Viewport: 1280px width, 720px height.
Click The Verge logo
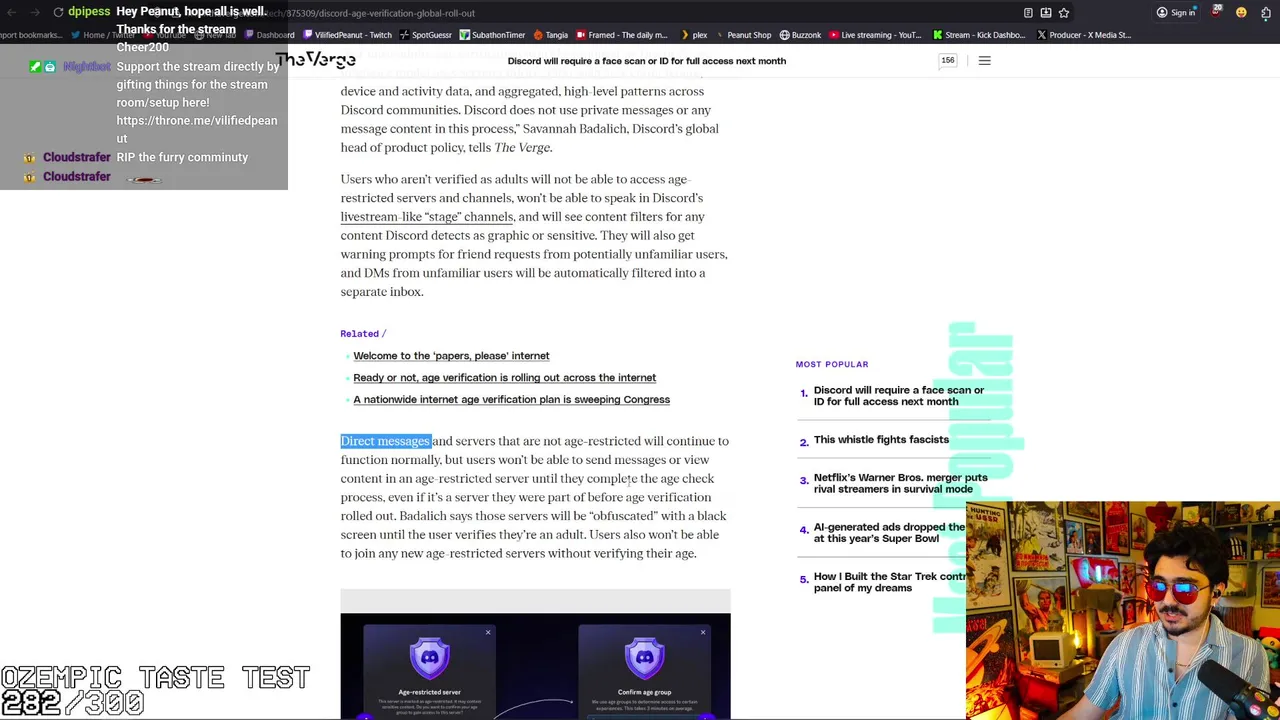(x=316, y=61)
